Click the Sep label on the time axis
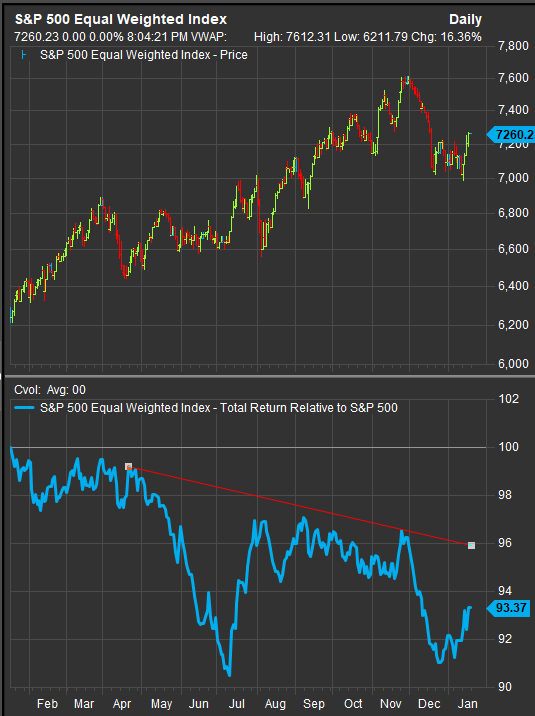Screen dimensions: 535x716 (314, 704)
